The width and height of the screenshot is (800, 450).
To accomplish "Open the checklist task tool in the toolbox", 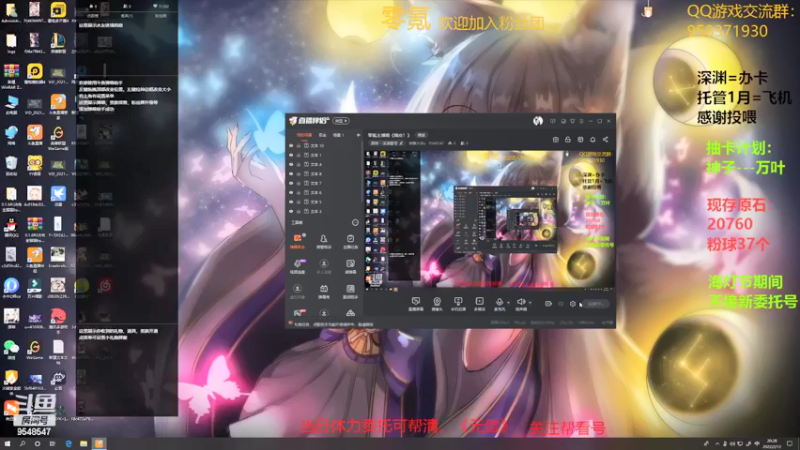I will (x=350, y=241).
